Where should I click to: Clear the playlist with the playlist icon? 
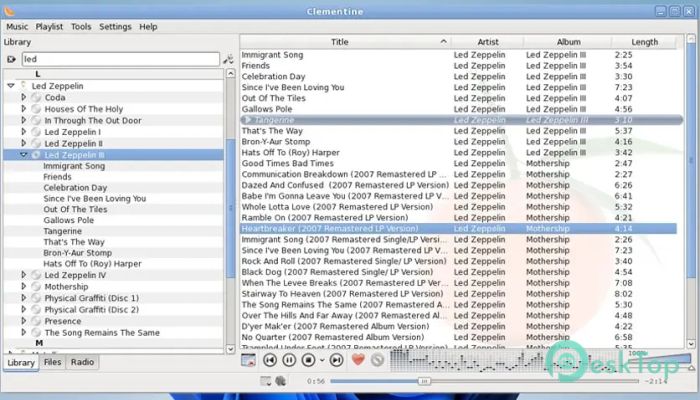point(248,360)
